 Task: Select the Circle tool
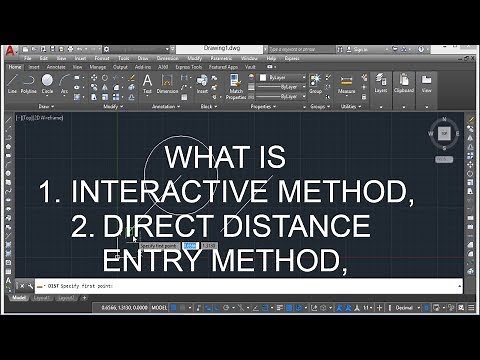(x=47, y=84)
